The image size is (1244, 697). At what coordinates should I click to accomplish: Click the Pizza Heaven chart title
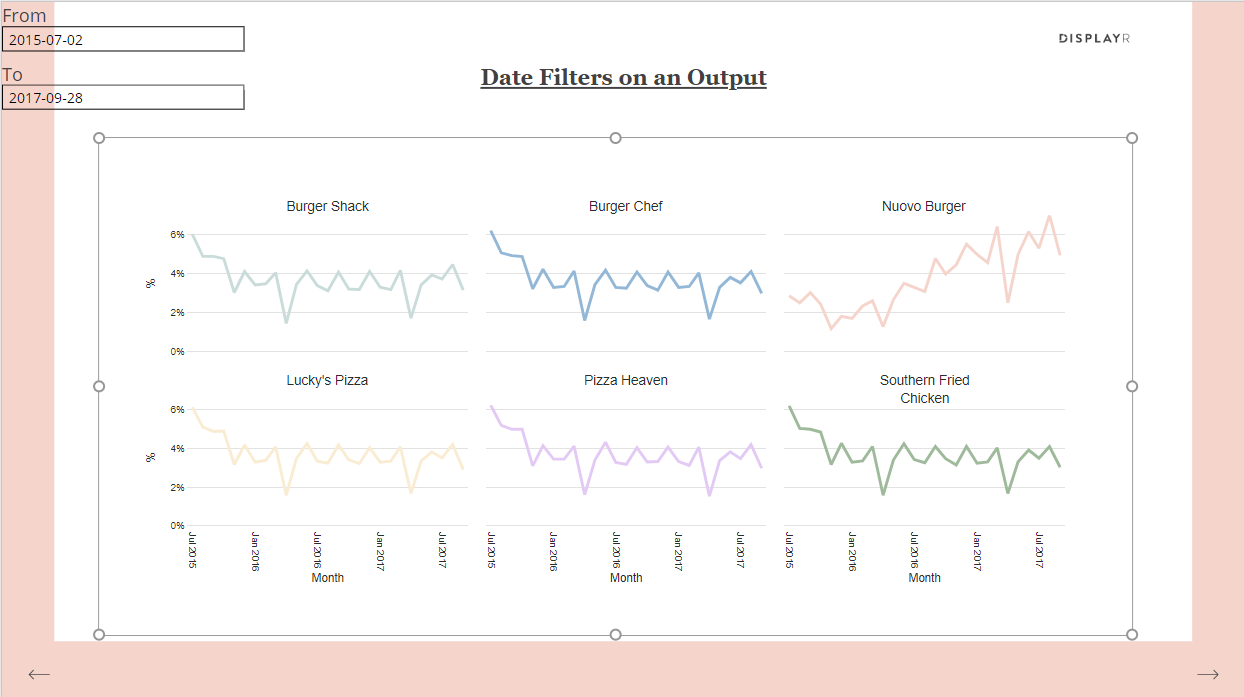pos(626,380)
